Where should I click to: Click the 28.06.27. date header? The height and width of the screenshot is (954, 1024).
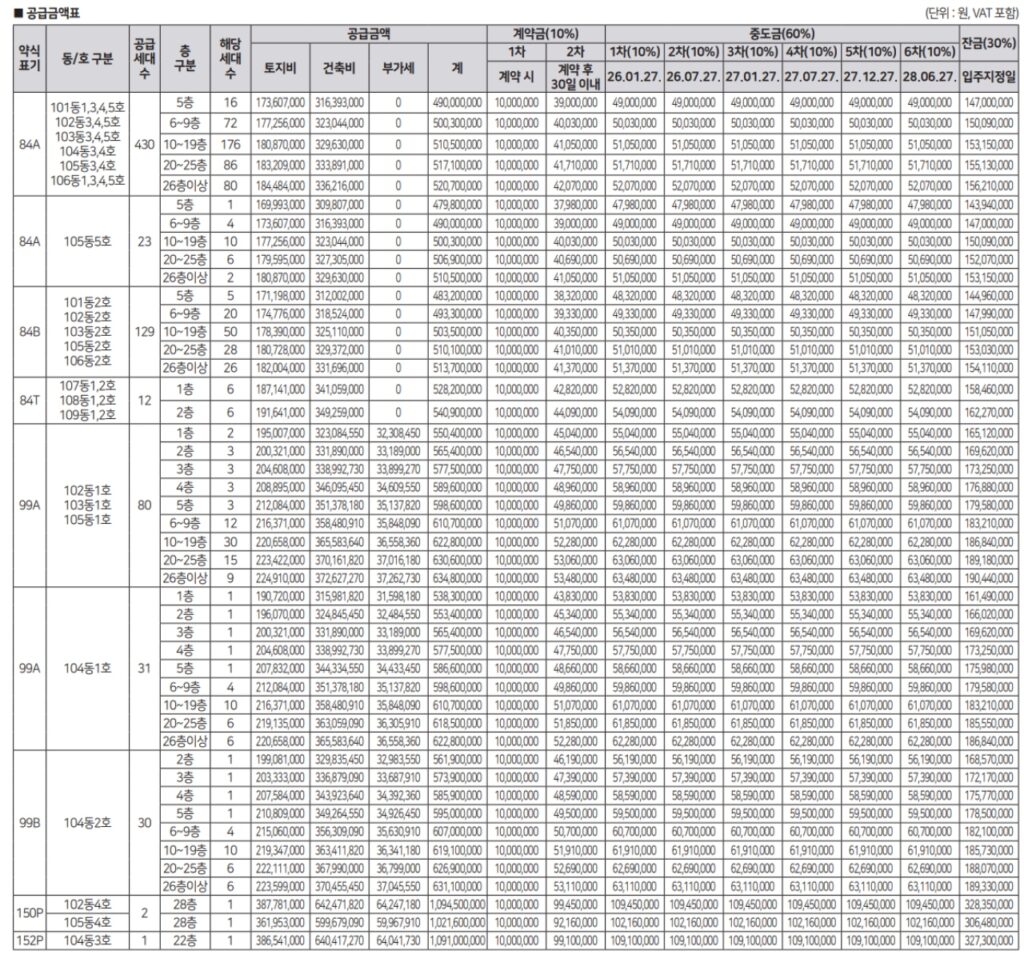[928, 76]
